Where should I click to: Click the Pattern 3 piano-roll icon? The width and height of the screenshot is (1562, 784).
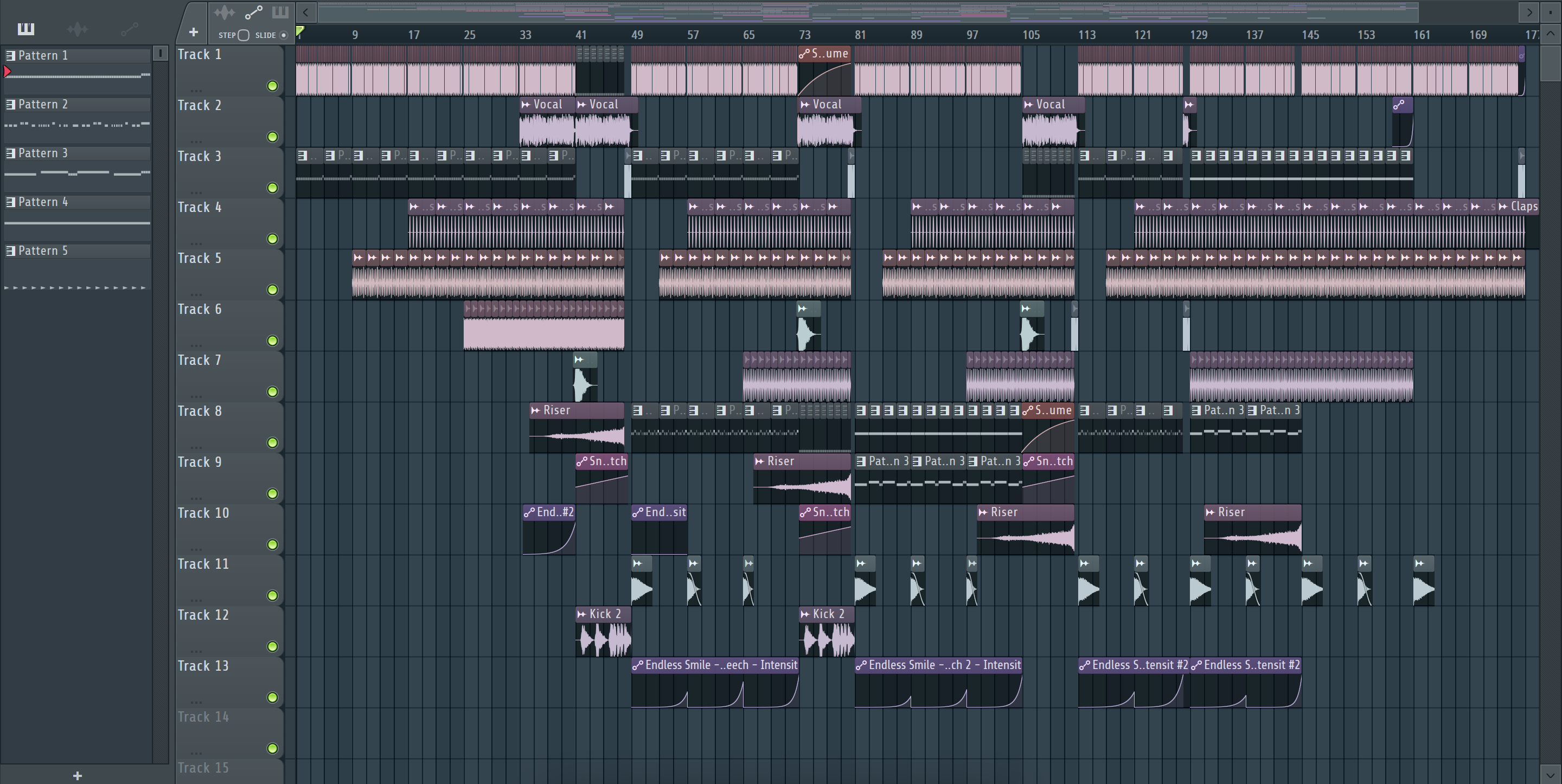10,153
